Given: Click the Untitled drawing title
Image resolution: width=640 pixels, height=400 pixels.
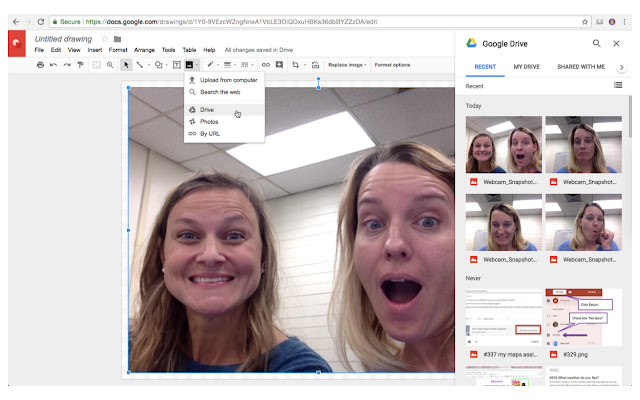Looking at the screenshot, I should [63, 39].
